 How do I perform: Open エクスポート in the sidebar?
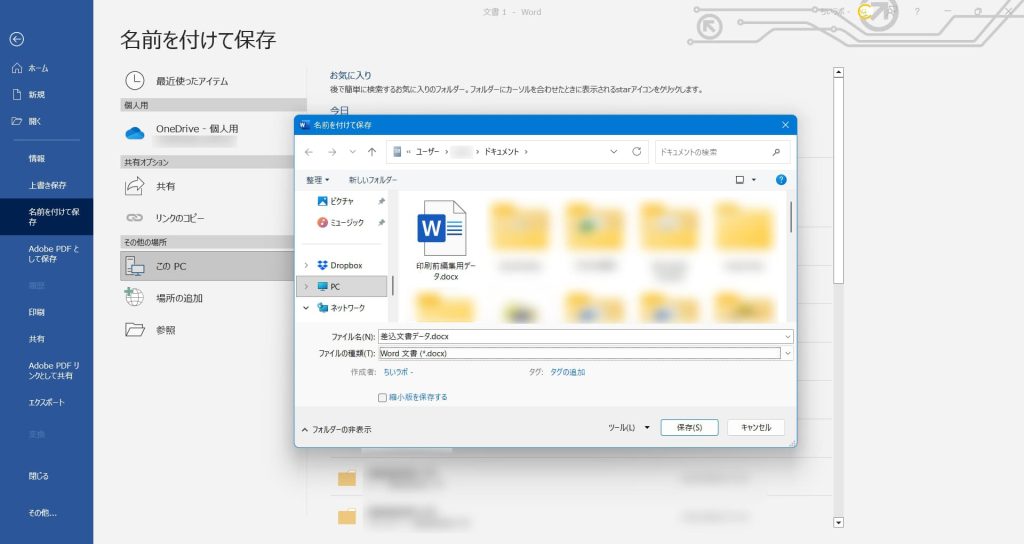click(46, 402)
